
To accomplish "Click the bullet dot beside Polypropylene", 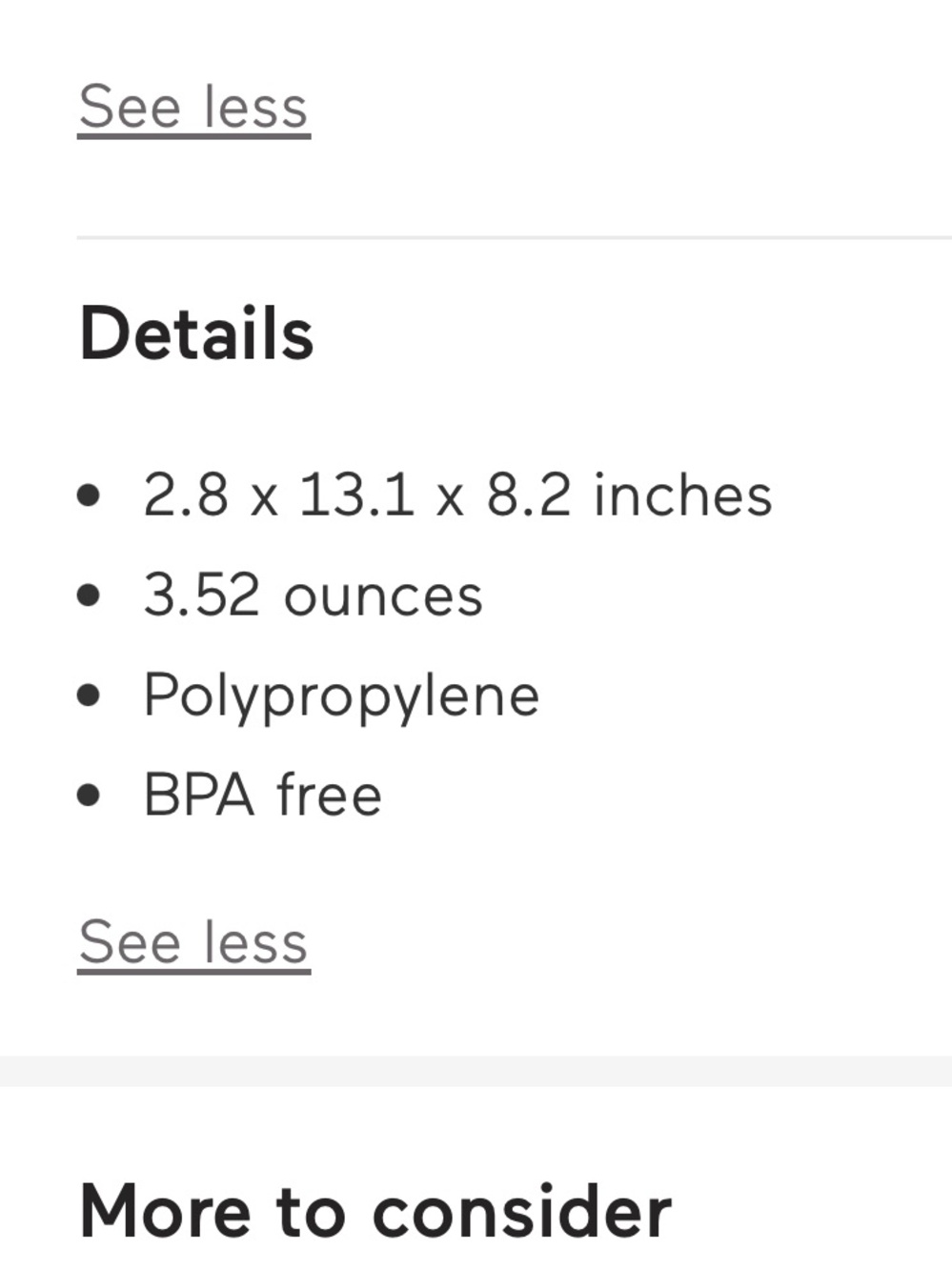I will click(x=89, y=695).
